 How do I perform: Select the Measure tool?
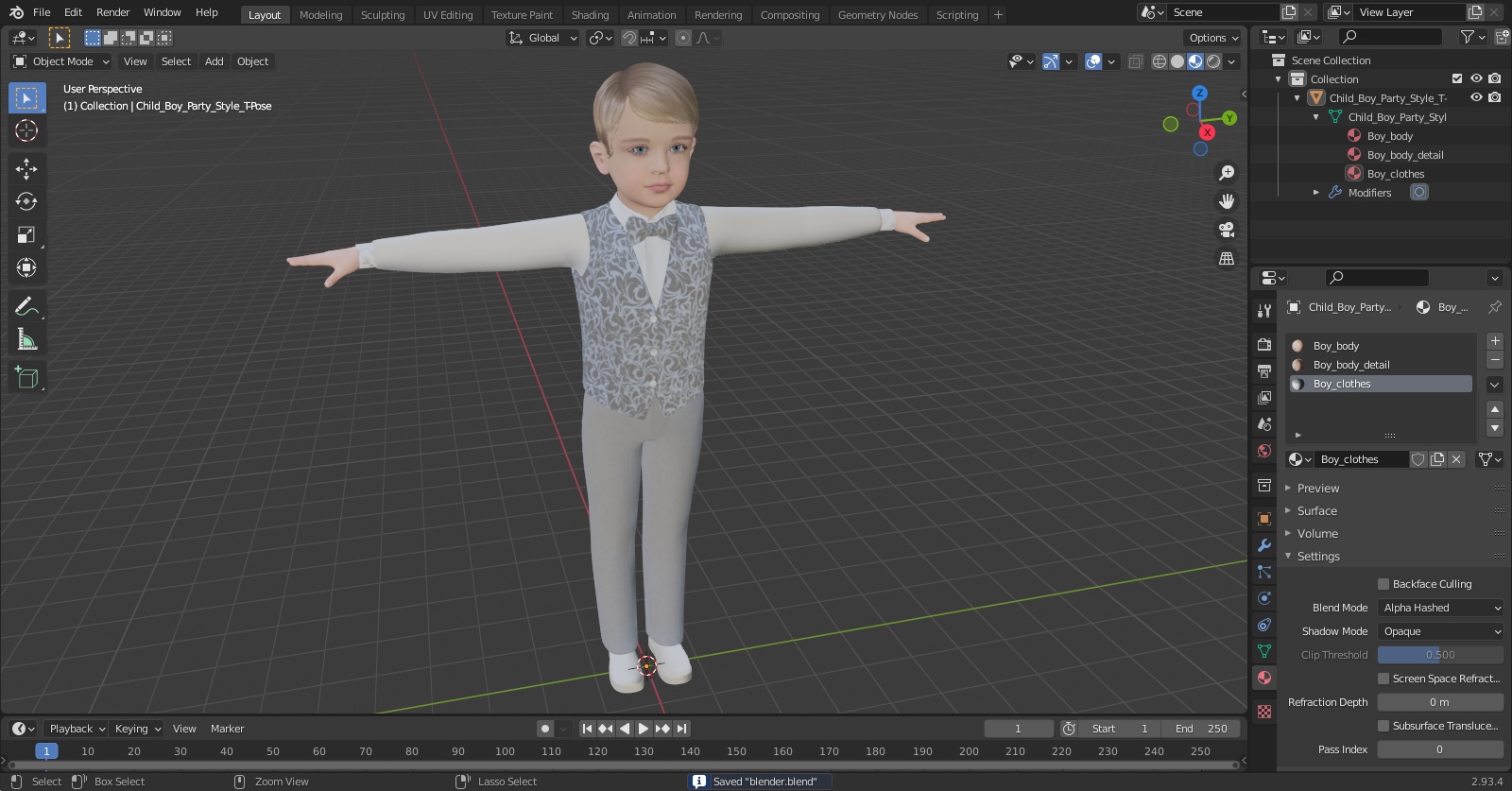pyautogui.click(x=26, y=338)
